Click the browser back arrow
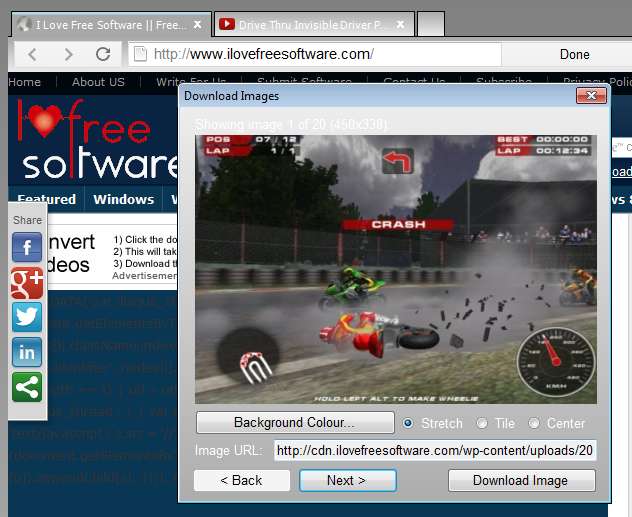The height and width of the screenshot is (517, 632). click(33, 54)
